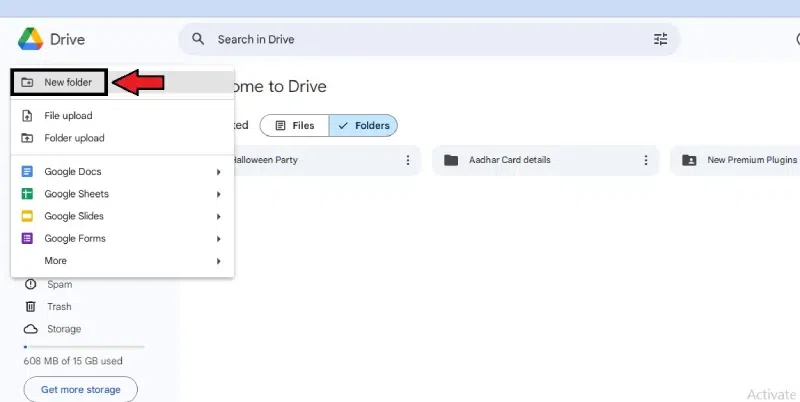This screenshot has width=800, height=402.
Task: Click the Aadhar Card details folder icon
Action: click(451, 160)
